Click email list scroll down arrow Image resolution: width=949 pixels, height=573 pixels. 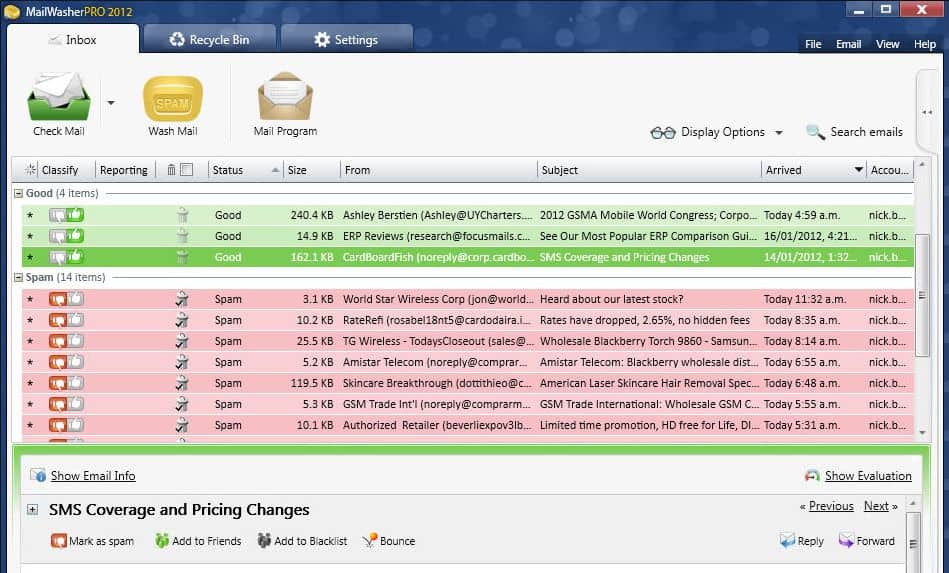point(922,432)
